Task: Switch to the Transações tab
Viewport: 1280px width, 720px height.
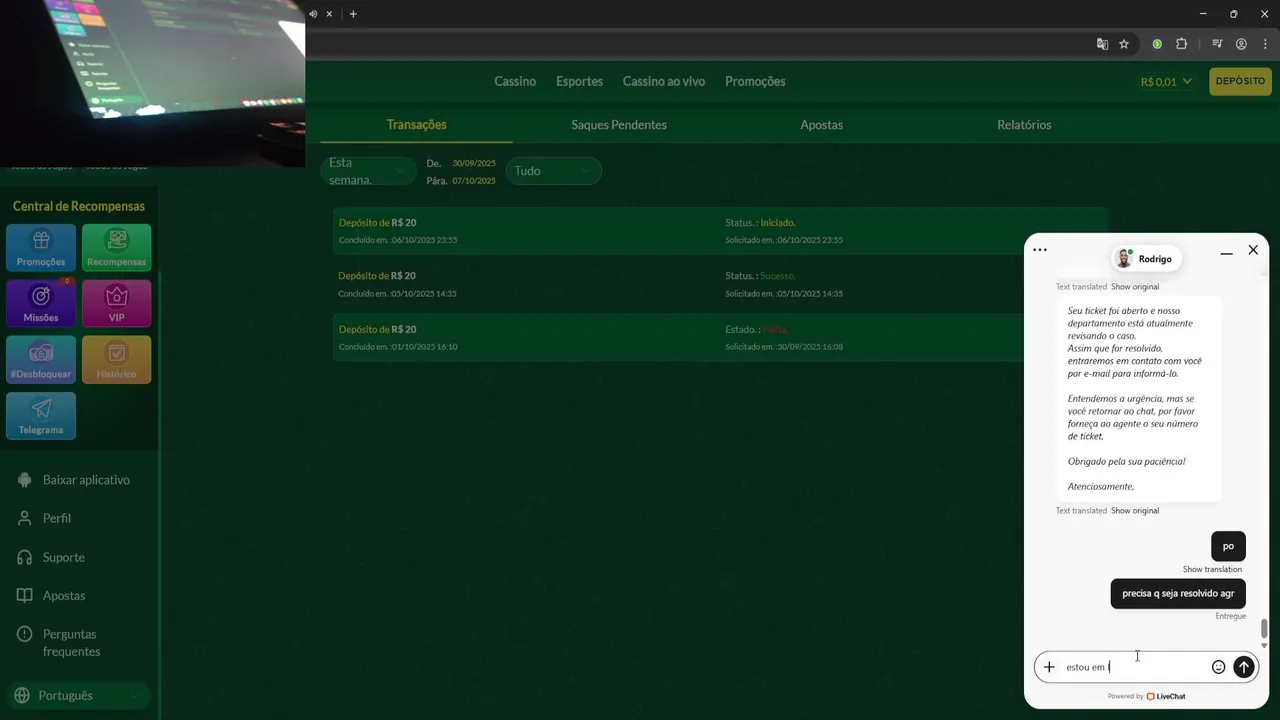Action: [416, 125]
